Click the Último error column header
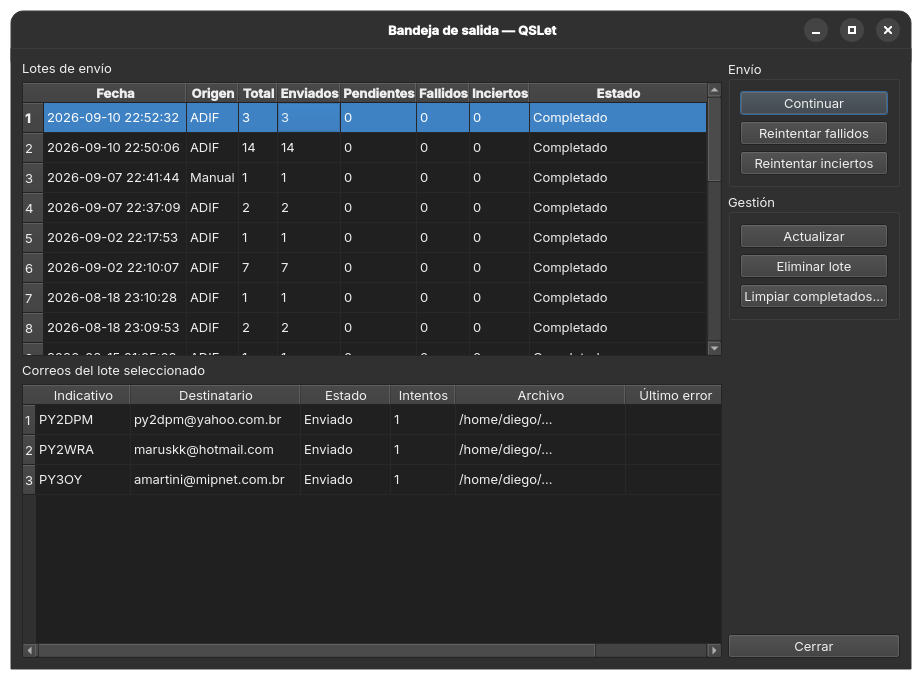This screenshot has width=922, height=680. (674, 395)
